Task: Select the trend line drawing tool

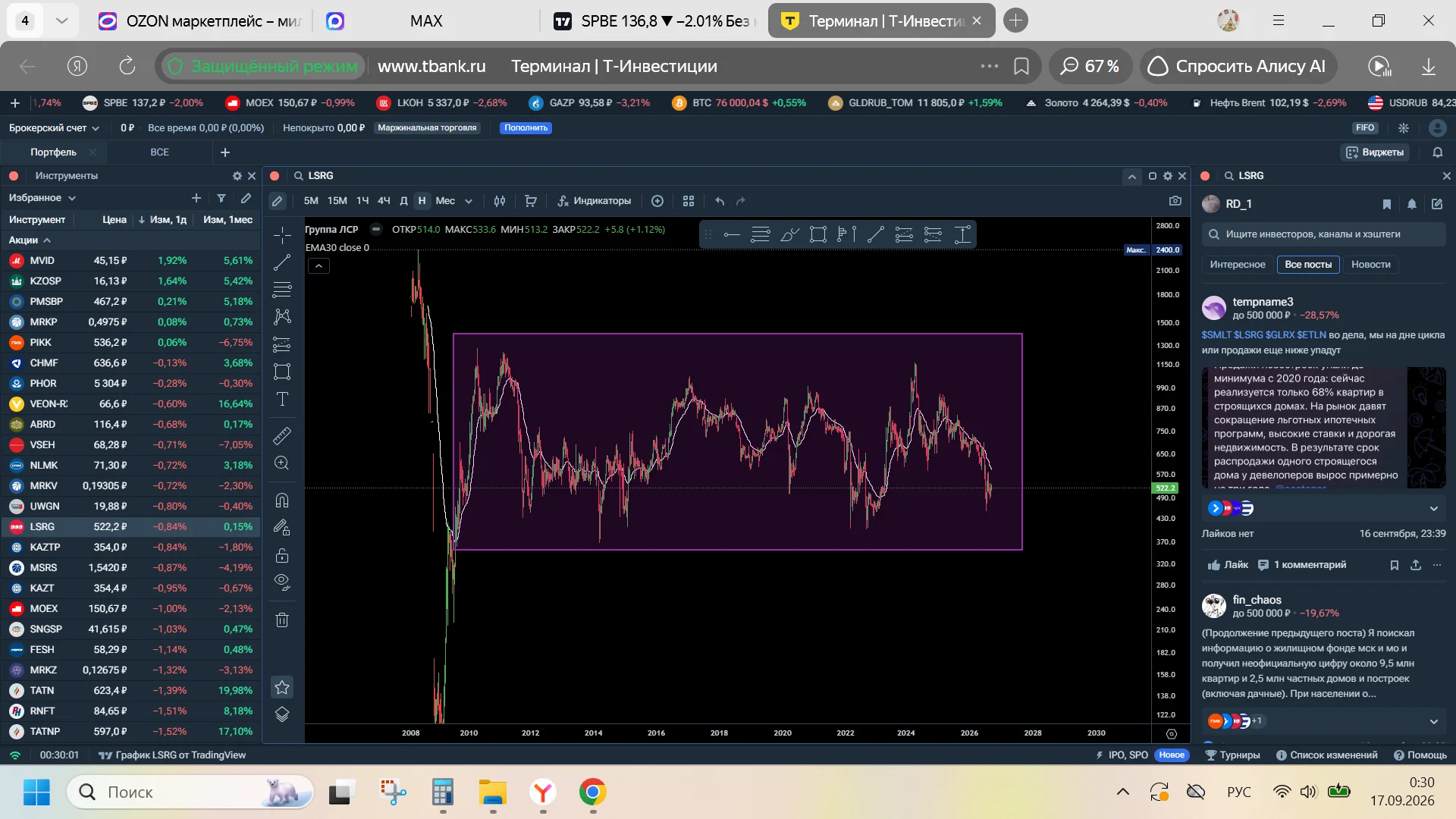Action: pos(282,262)
